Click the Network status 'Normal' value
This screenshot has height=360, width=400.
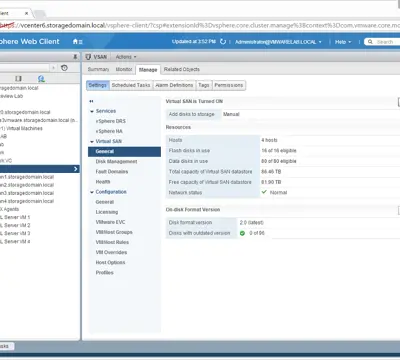[278, 193]
